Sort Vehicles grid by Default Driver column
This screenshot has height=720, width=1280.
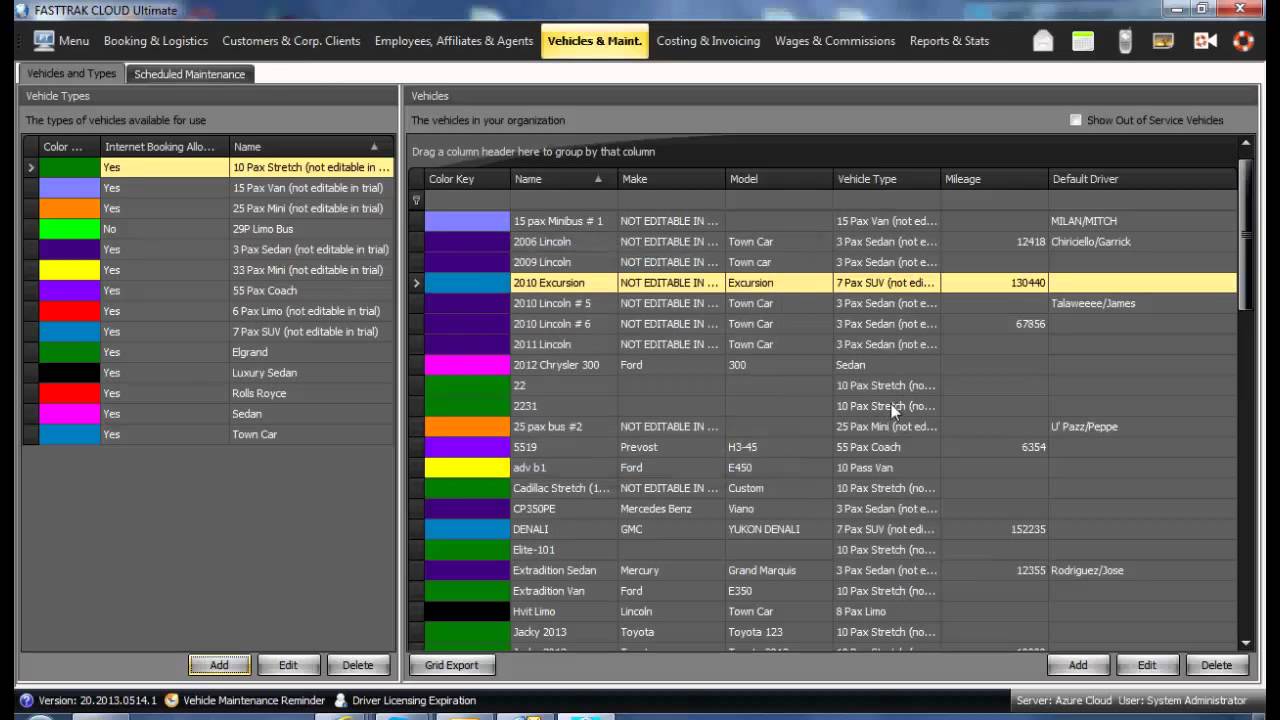coord(1142,179)
